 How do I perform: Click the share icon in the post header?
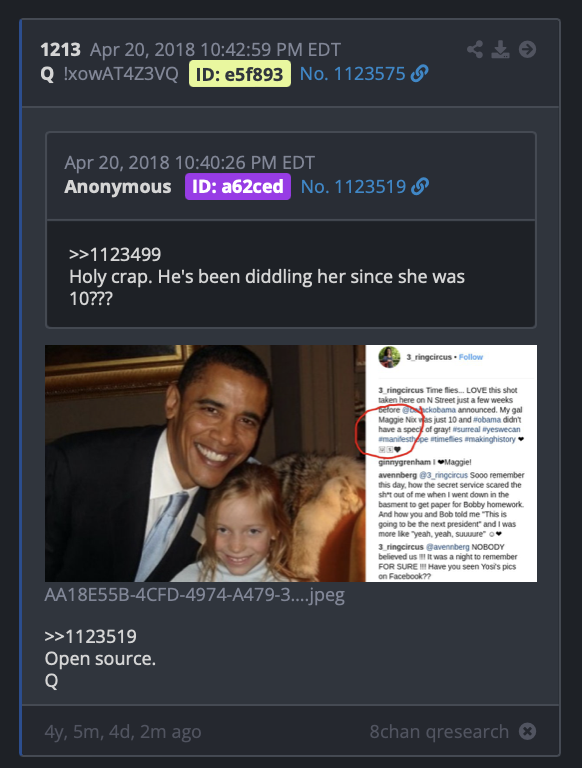(x=475, y=49)
